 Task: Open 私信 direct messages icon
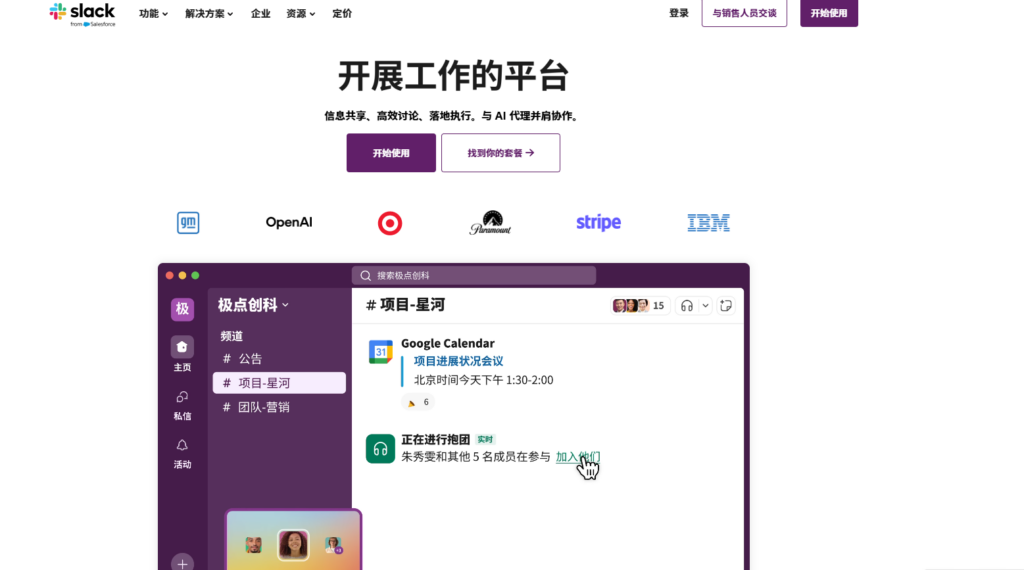182,396
